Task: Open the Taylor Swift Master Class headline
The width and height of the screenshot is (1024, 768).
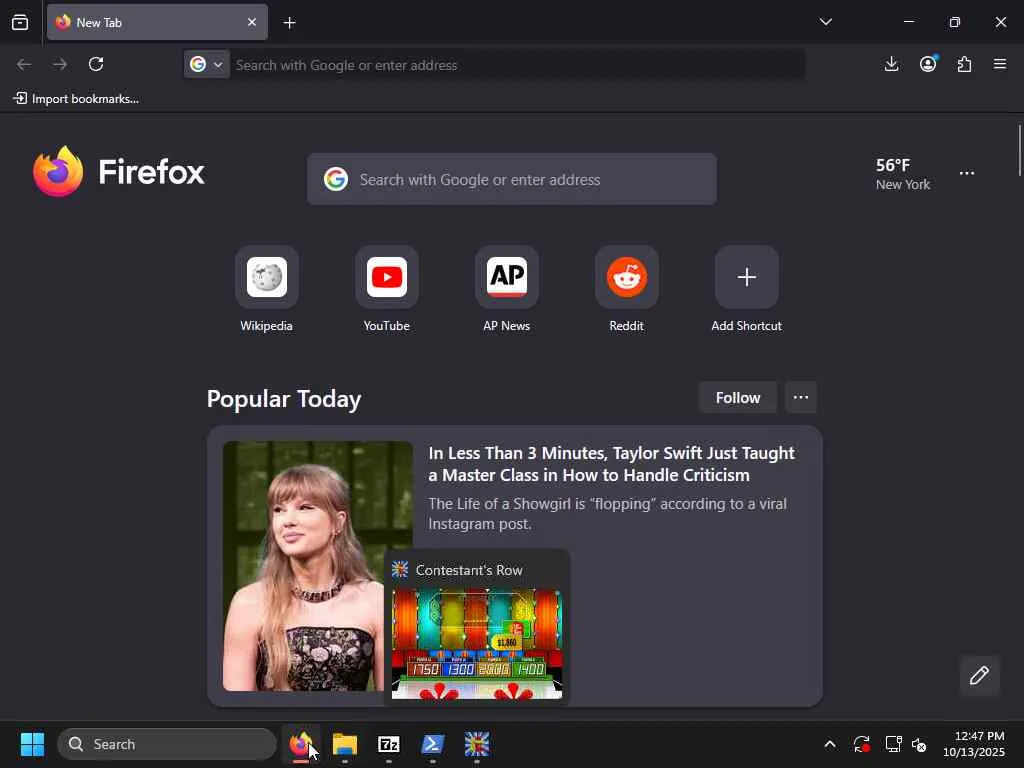Action: click(x=611, y=464)
